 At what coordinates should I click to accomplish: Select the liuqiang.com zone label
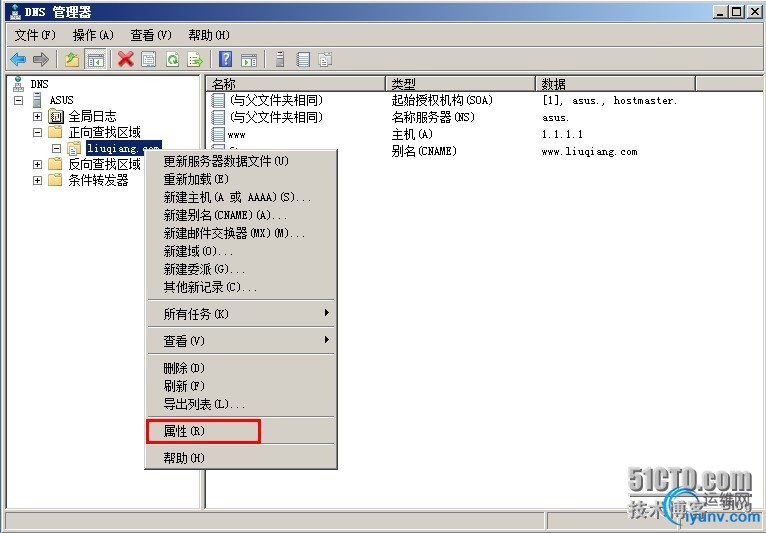pos(124,148)
